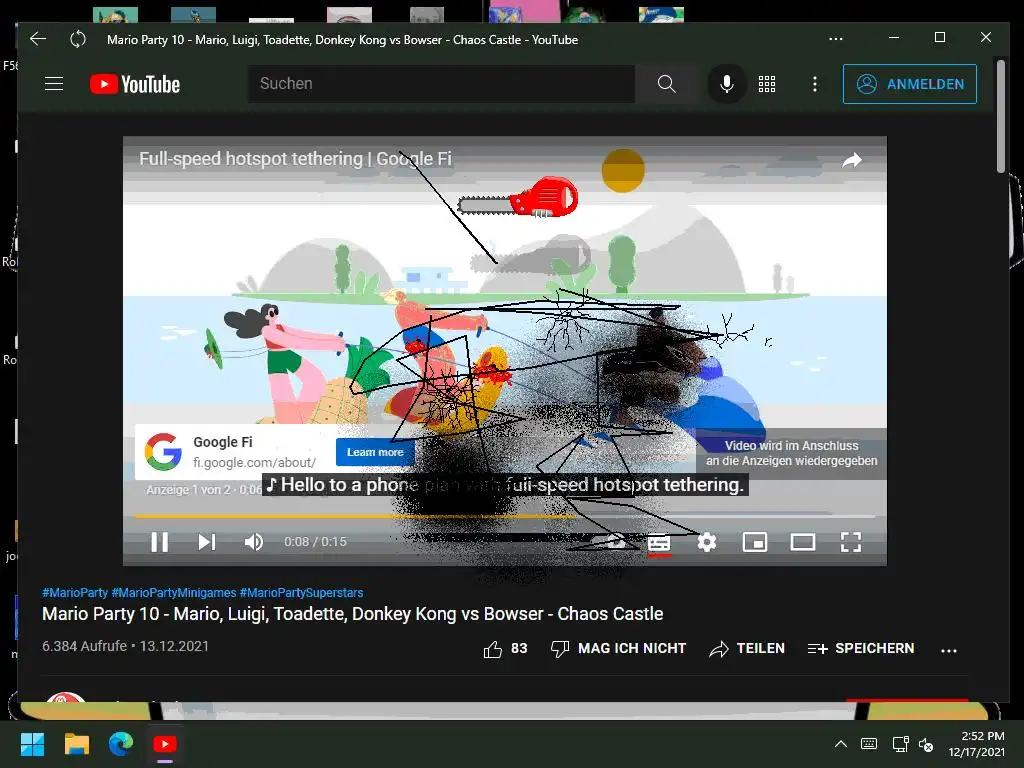Open the fi.google.com/about/ ad link
The width and height of the screenshot is (1024, 768).
[255, 462]
